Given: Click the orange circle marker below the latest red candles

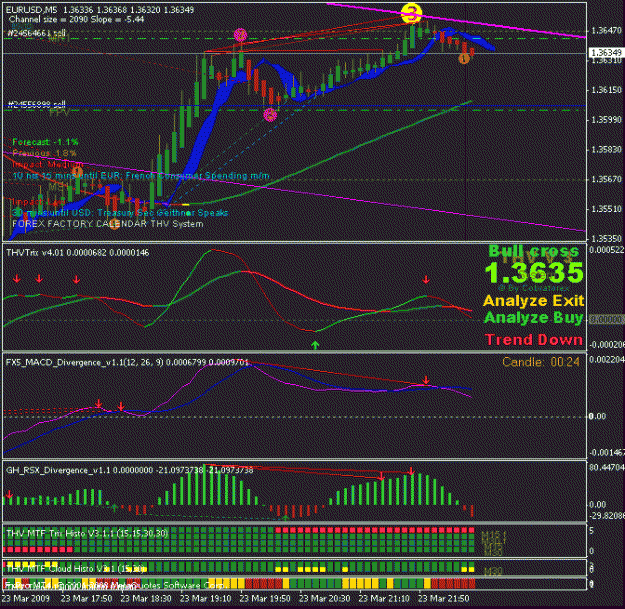Looking at the screenshot, I should coord(464,59).
